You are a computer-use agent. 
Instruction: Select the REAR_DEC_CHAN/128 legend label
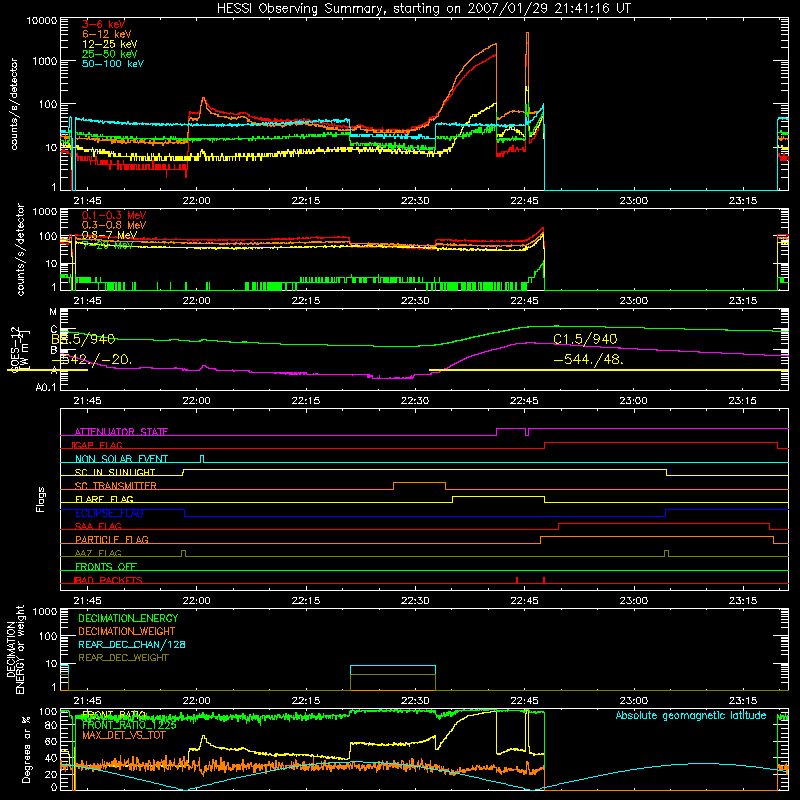pos(132,644)
